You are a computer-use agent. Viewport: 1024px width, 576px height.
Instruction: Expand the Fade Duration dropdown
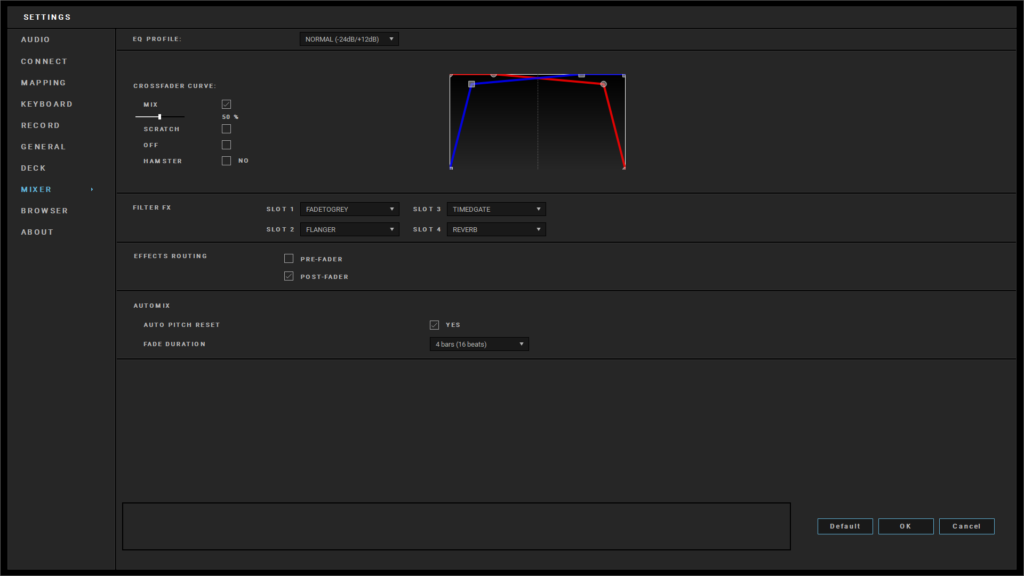479,344
